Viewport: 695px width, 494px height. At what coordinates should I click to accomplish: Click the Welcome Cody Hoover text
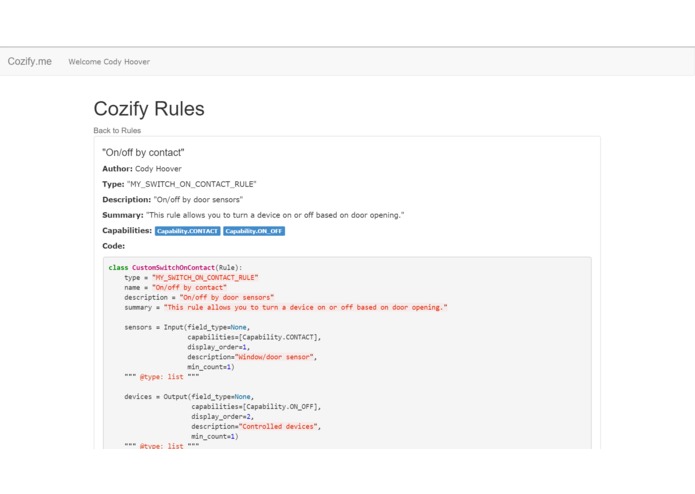[x=109, y=62]
